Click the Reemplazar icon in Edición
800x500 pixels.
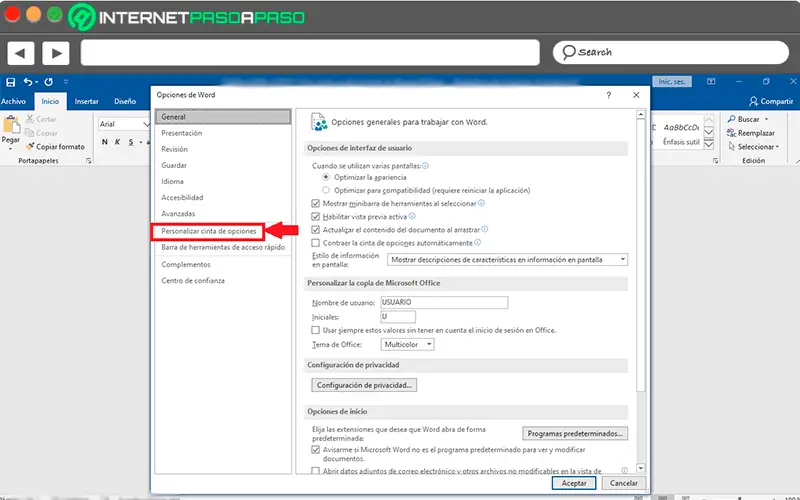pos(732,133)
